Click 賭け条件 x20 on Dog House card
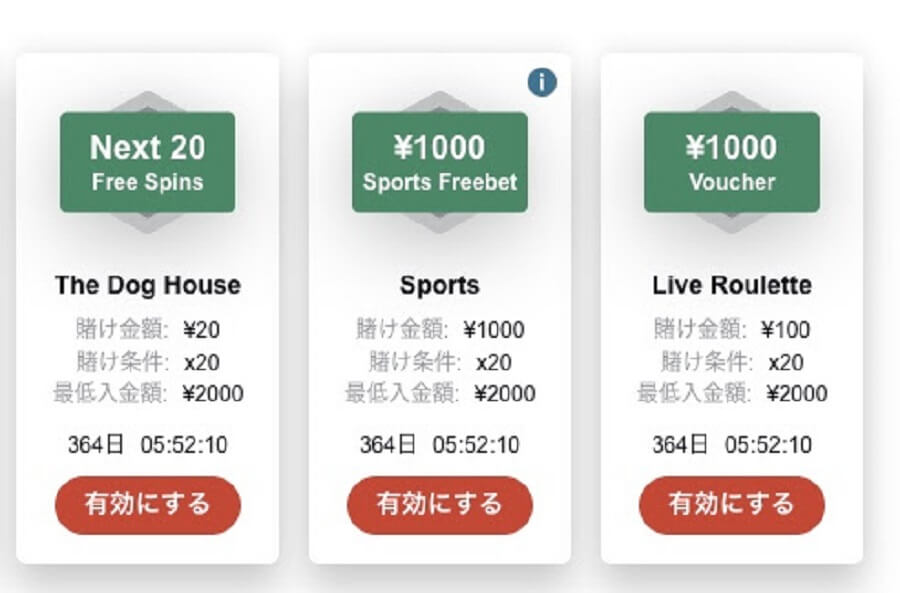 tap(148, 362)
